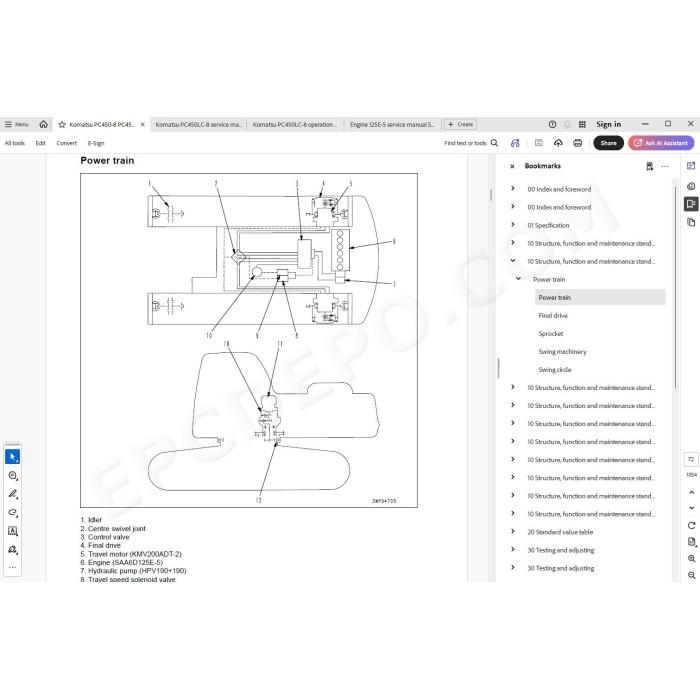Click the highlighter pen tool in left toolbar

pos(12,494)
